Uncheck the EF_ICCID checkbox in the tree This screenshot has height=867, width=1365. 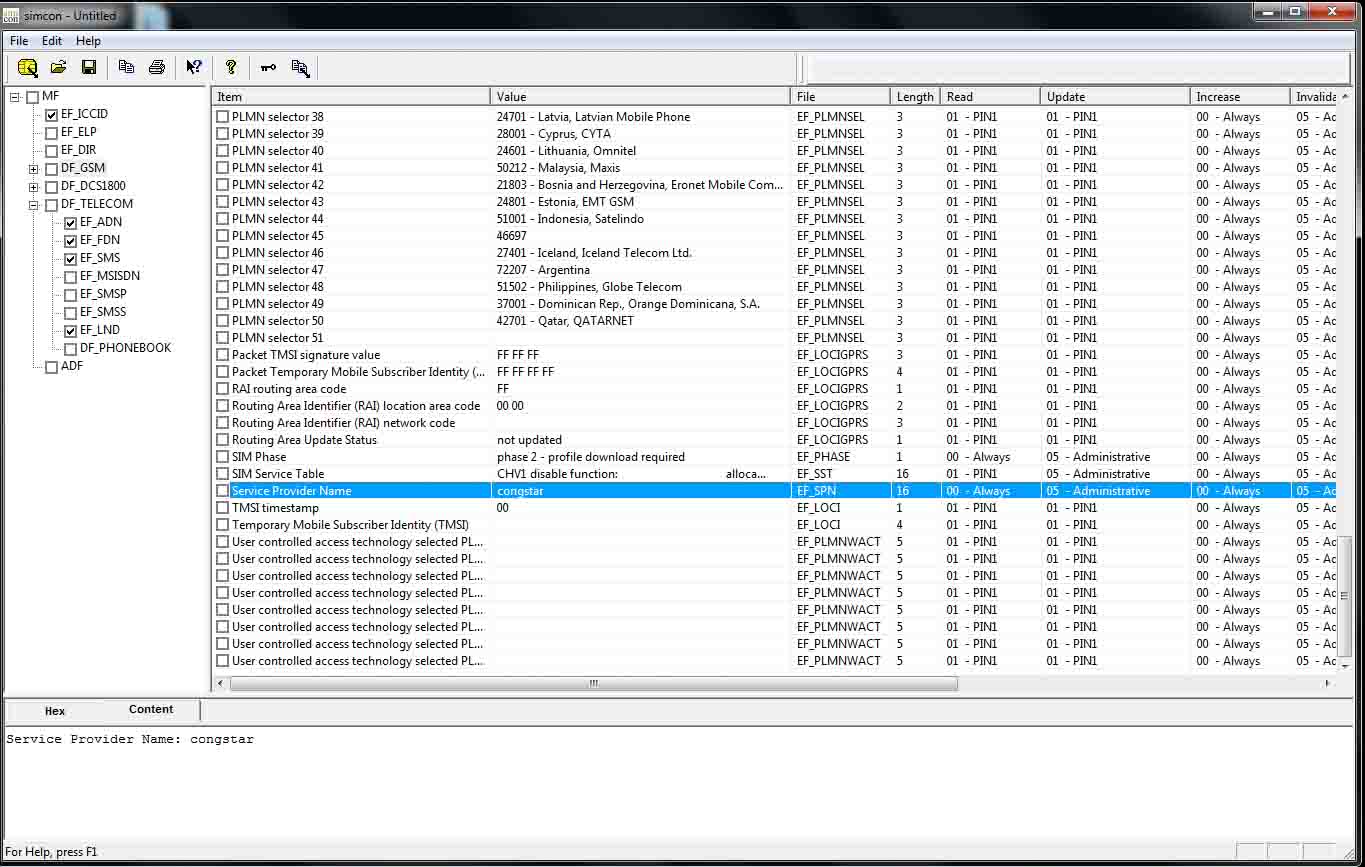(x=52, y=115)
